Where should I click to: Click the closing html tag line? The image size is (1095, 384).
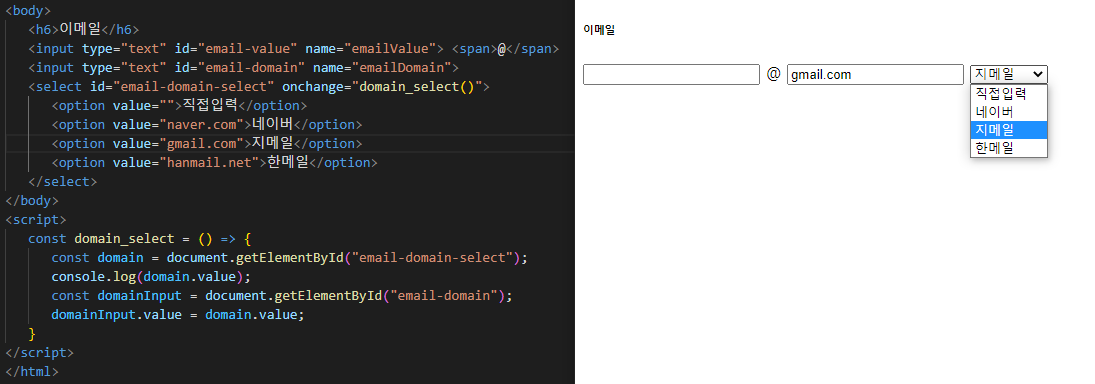point(31,371)
